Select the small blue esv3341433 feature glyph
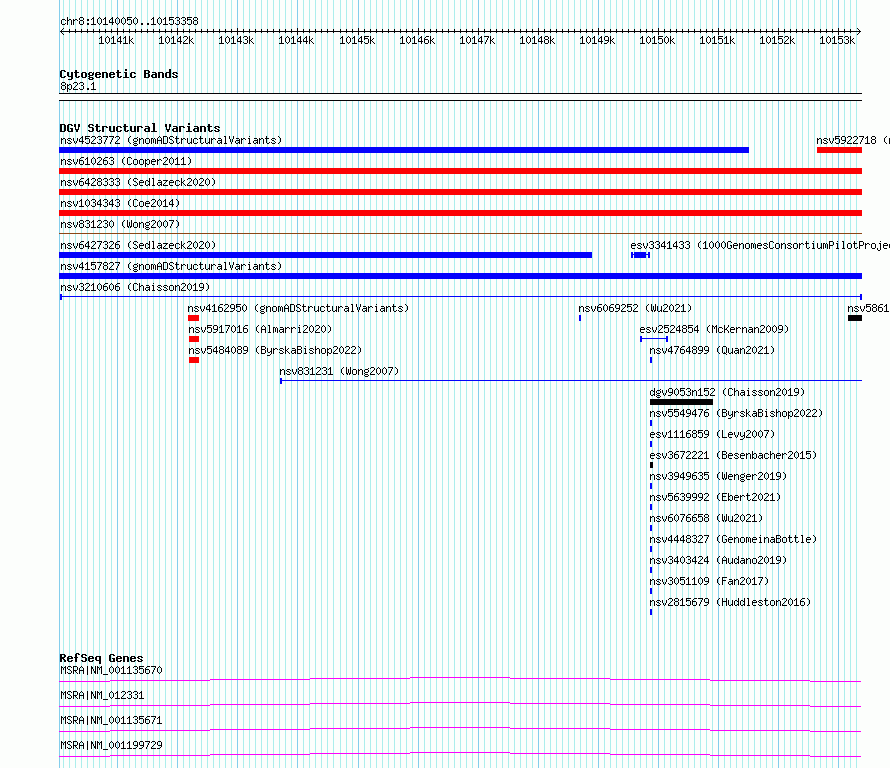The height and width of the screenshot is (768, 890). [640, 255]
